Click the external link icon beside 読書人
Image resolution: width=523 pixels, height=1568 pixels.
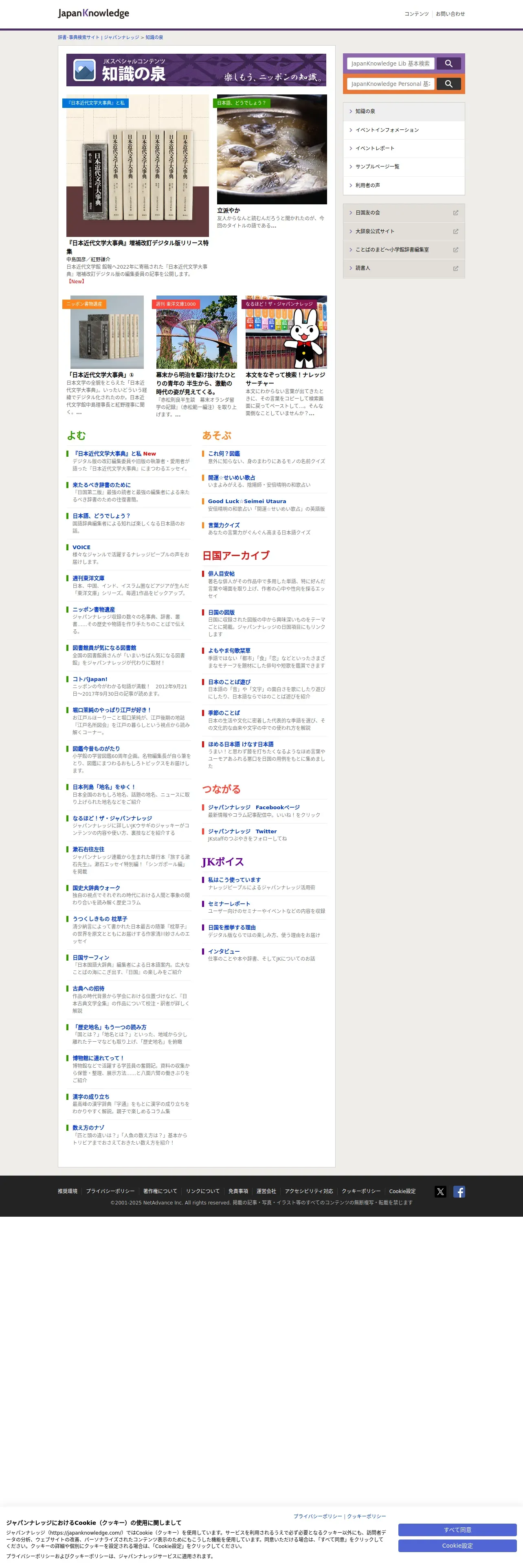455,268
